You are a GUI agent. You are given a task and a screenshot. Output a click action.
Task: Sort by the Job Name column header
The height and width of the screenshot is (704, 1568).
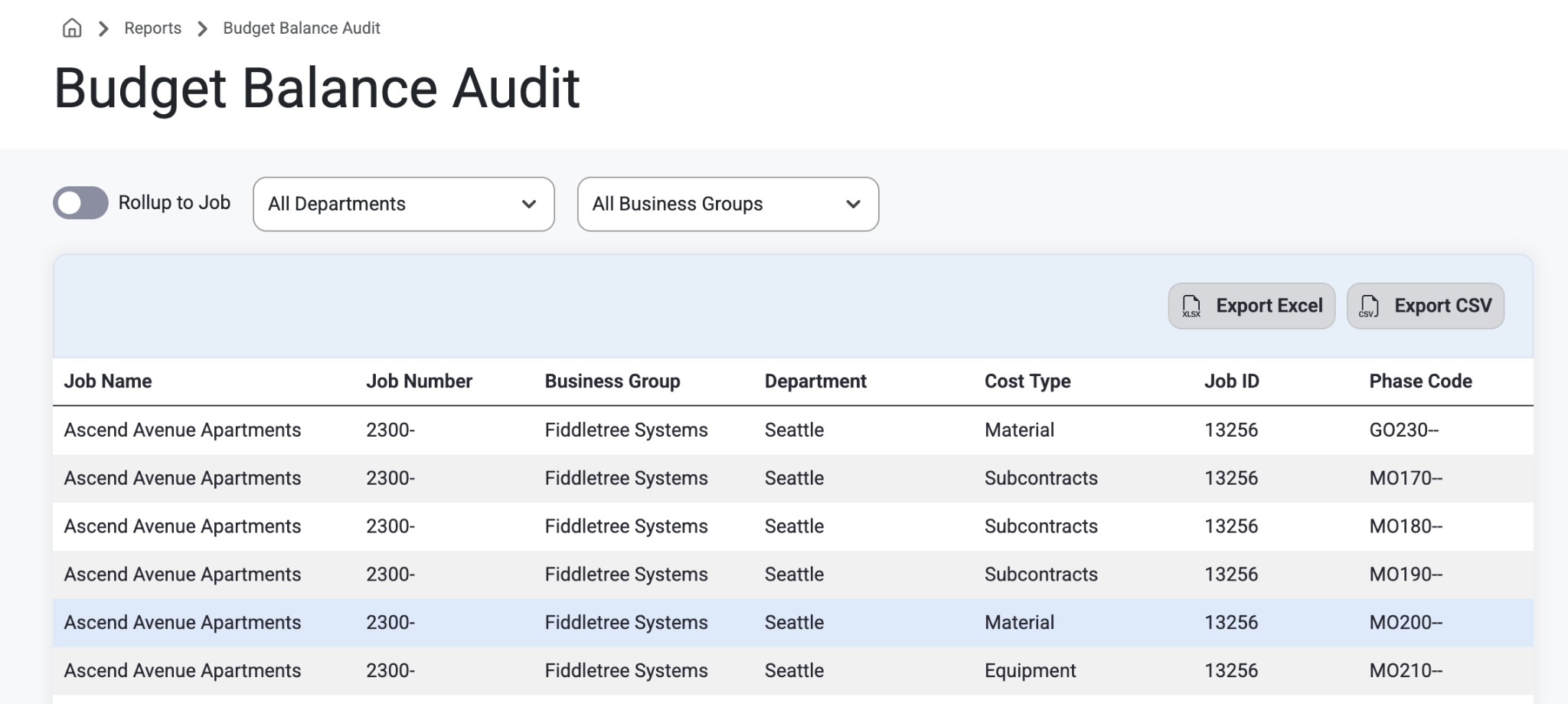click(108, 381)
